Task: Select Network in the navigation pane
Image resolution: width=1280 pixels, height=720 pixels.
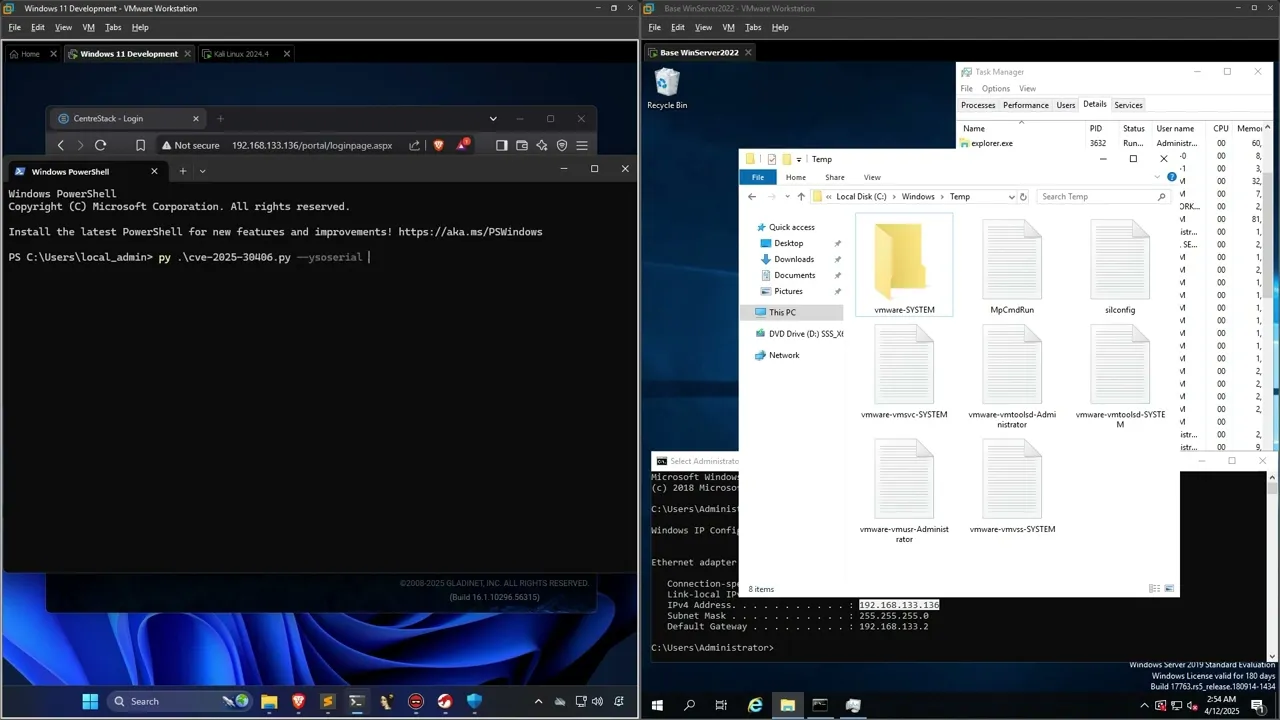Action: pos(784,355)
